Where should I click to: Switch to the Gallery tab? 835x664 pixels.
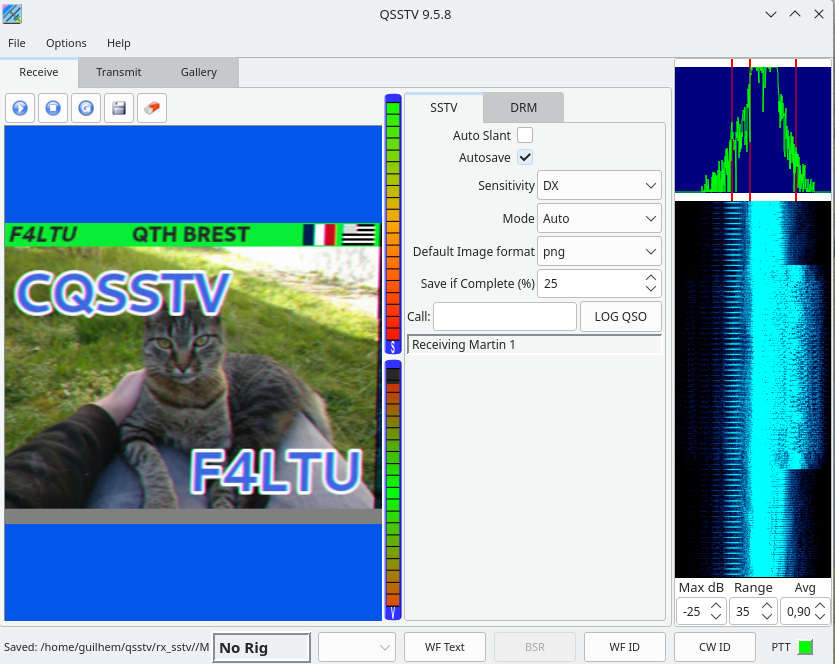(x=199, y=72)
